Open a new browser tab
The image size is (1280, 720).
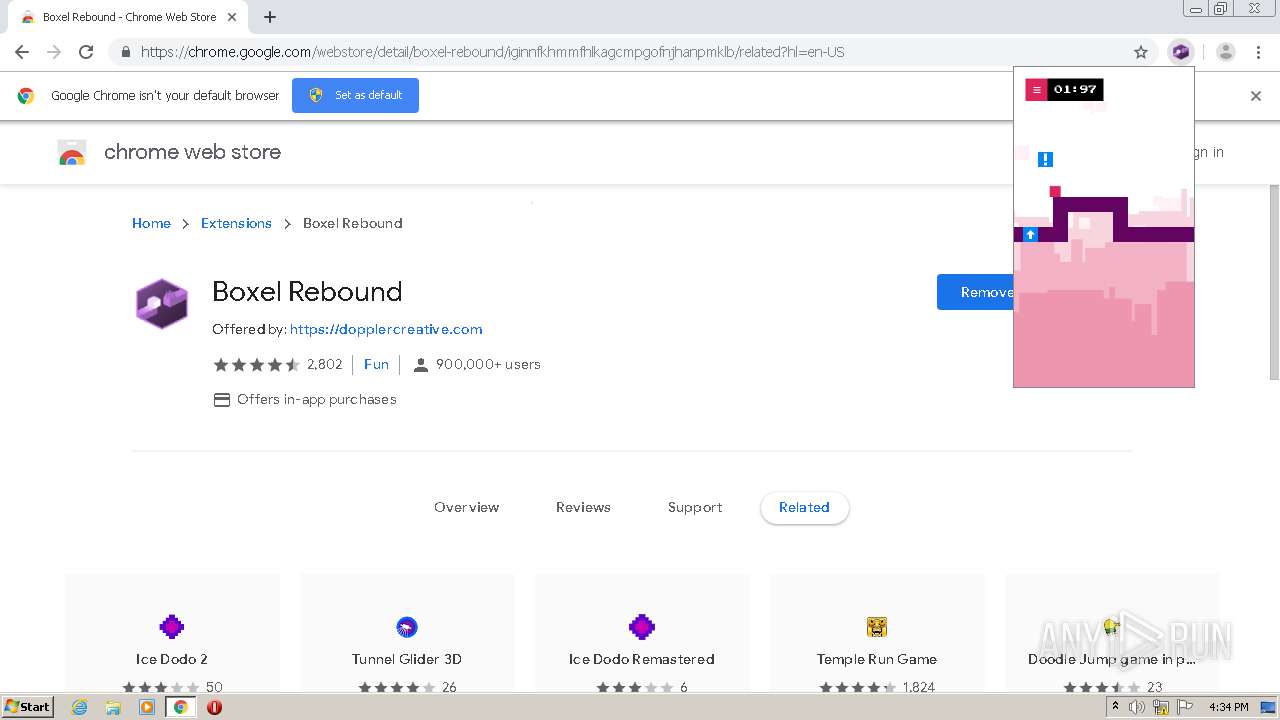tap(270, 17)
